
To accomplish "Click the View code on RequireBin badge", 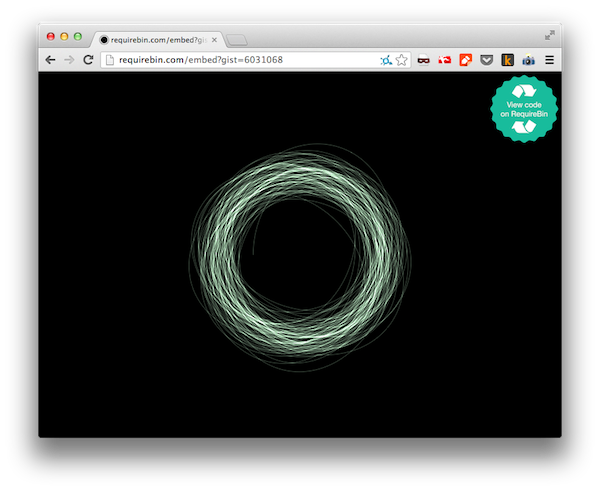I will 524,109.
